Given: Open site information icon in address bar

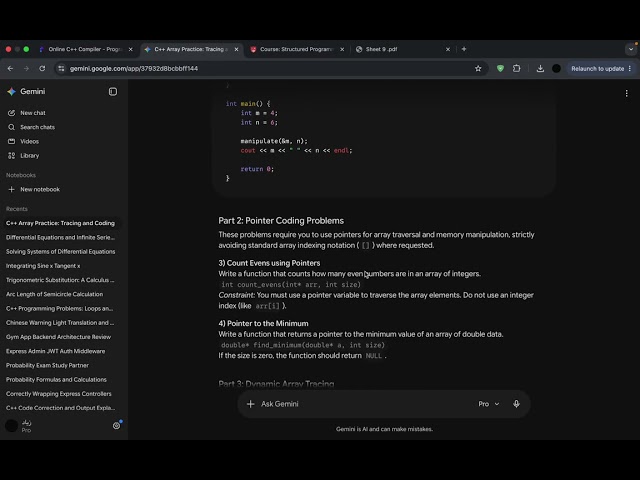Looking at the screenshot, I should point(61,69).
